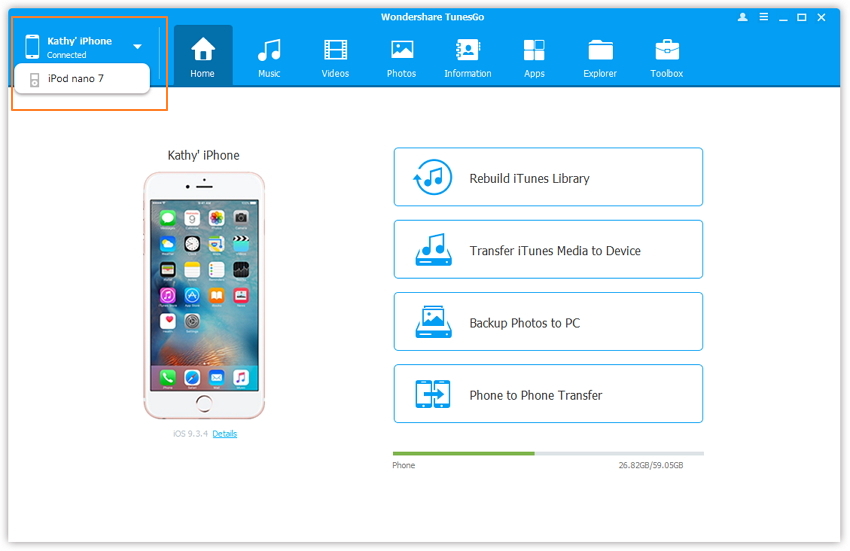Open the Explorer folder icon
The width and height of the screenshot is (850, 551).
point(600,51)
